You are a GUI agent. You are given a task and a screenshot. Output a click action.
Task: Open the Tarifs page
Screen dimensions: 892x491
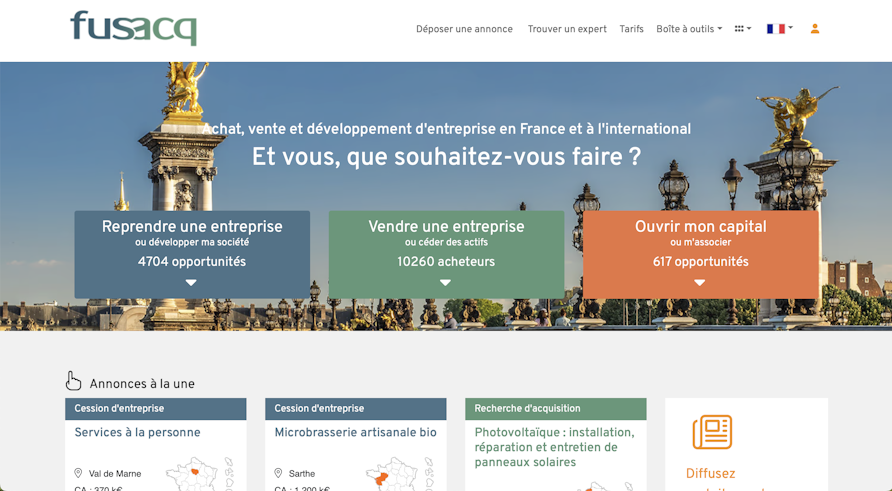(x=631, y=29)
